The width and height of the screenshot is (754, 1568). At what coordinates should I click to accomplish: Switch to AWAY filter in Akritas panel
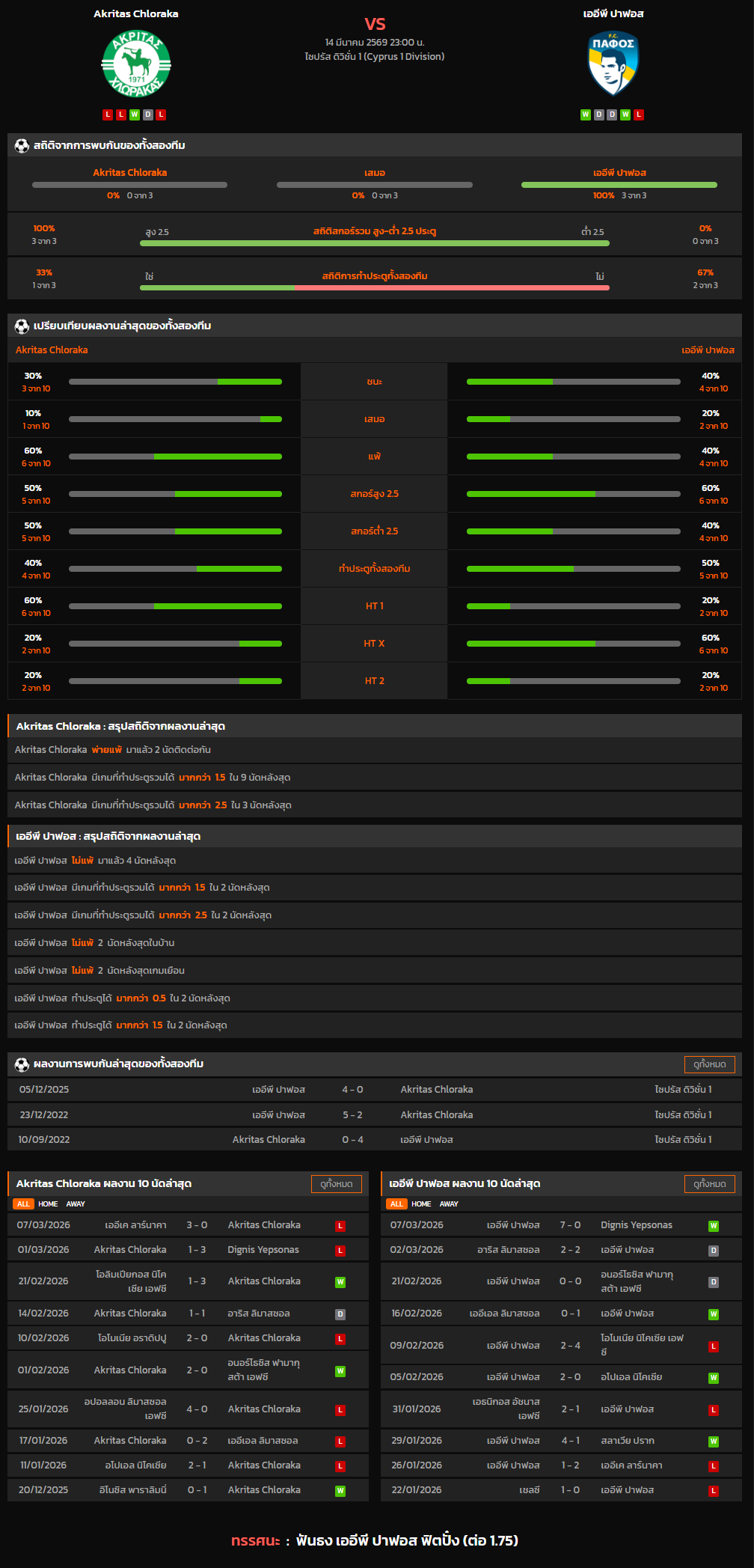(x=76, y=1204)
